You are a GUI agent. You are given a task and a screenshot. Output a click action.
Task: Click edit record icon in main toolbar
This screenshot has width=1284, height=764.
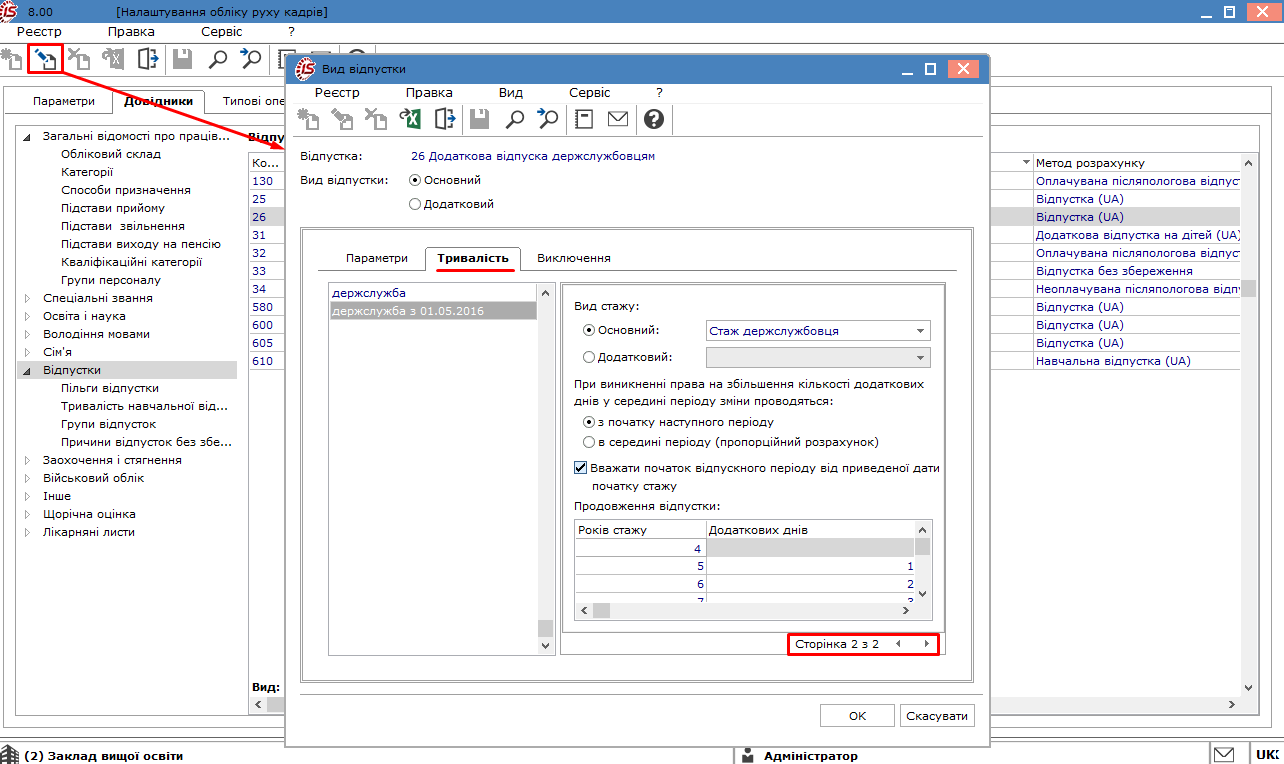point(45,58)
